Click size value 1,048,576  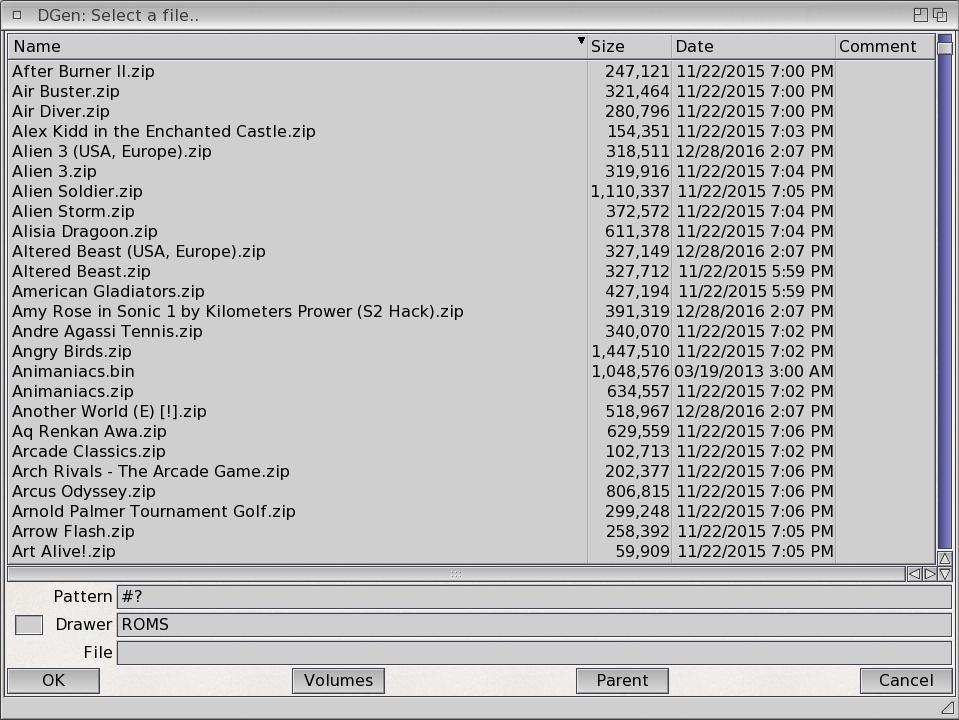coord(630,371)
